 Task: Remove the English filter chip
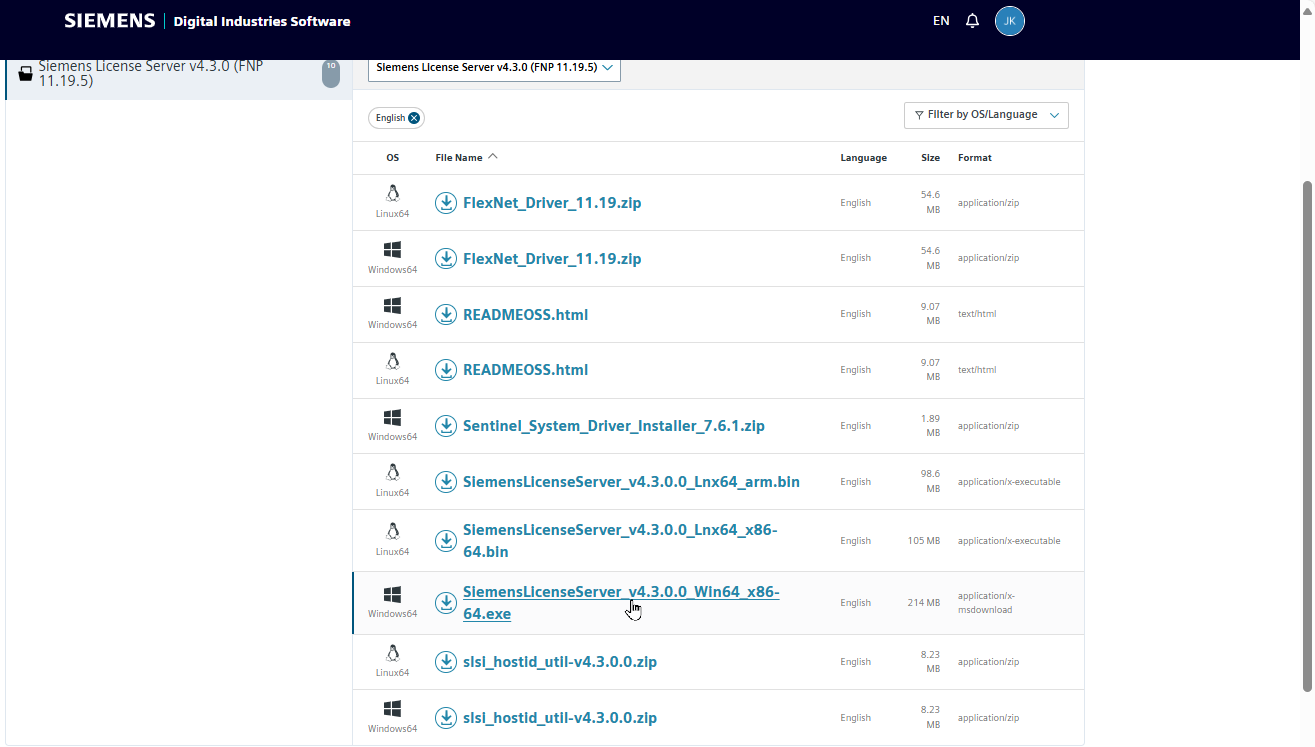click(414, 118)
